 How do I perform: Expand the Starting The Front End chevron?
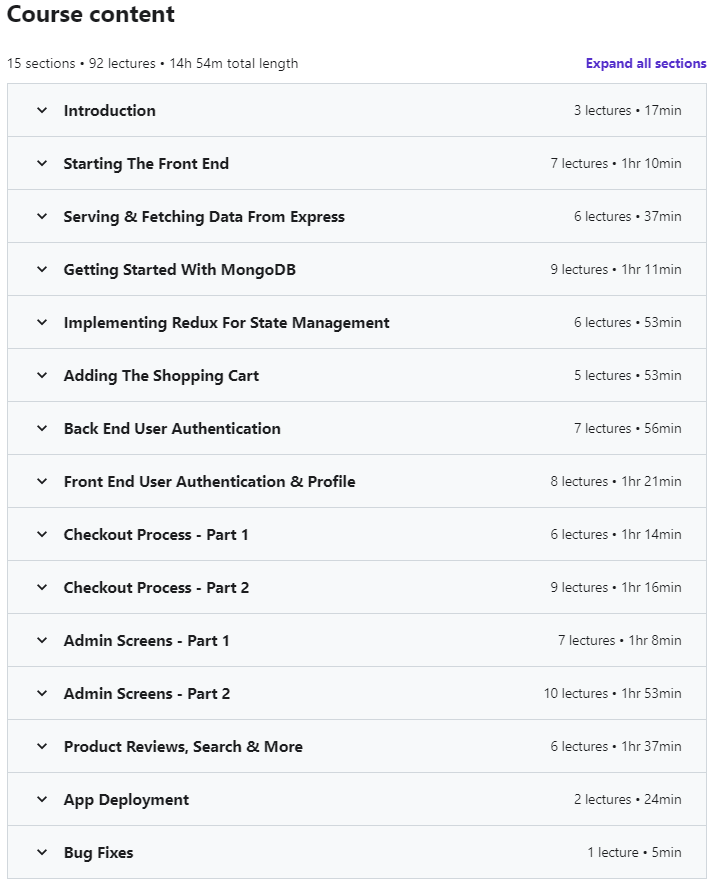(42, 163)
